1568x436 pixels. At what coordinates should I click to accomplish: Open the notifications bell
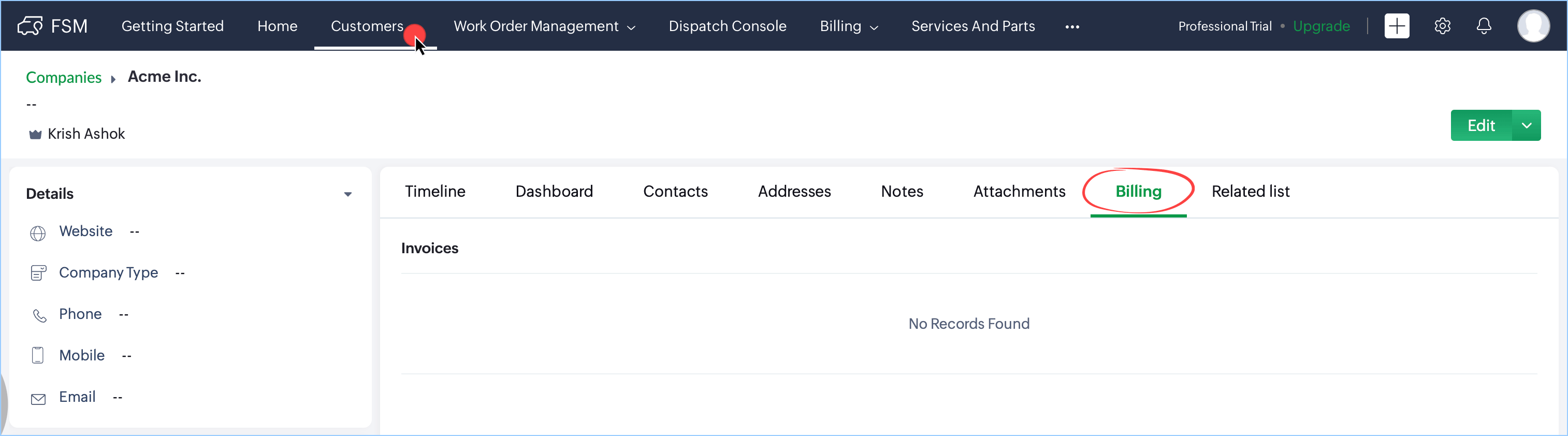coord(1484,26)
